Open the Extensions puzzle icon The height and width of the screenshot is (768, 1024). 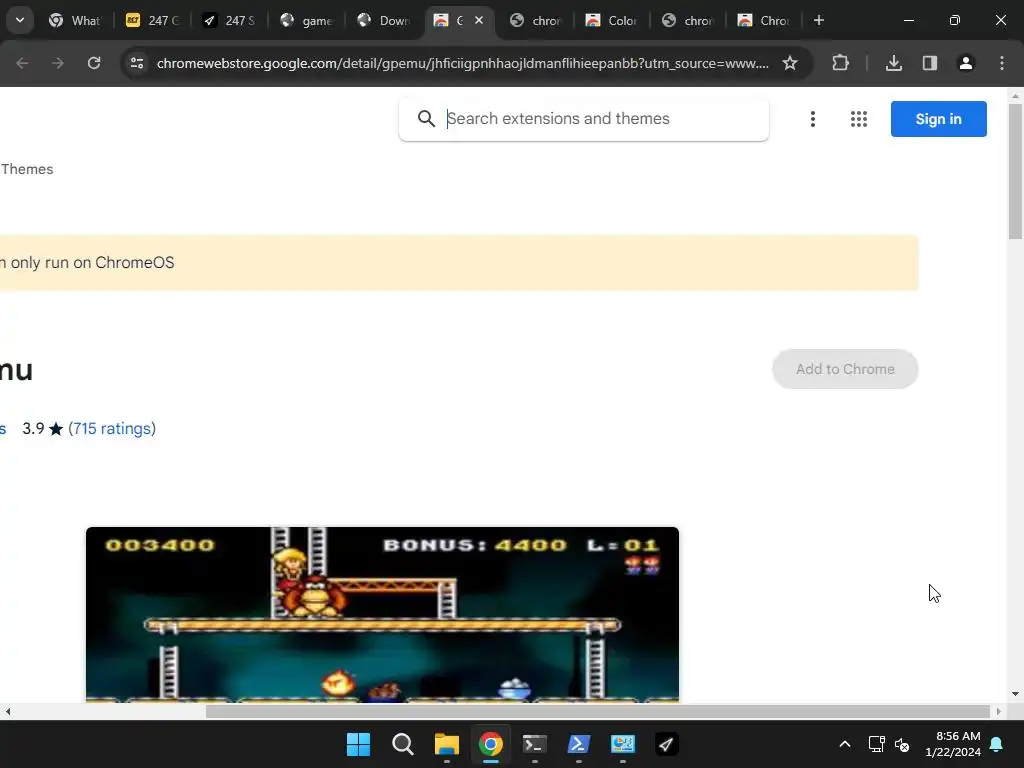click(840, 63)
